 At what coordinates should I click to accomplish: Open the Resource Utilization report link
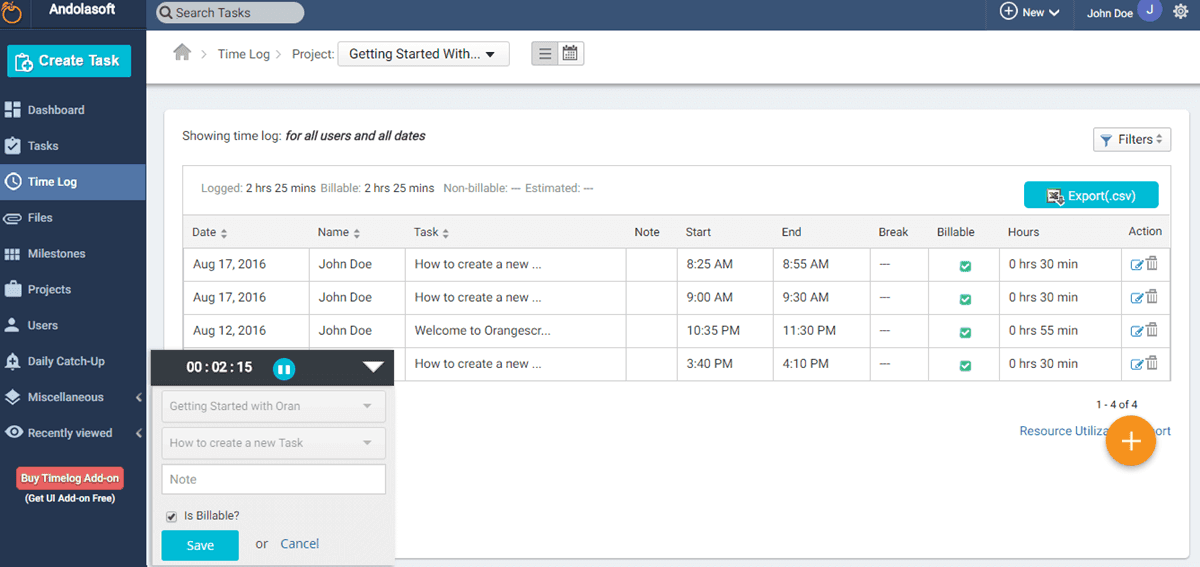(1095, 431)
